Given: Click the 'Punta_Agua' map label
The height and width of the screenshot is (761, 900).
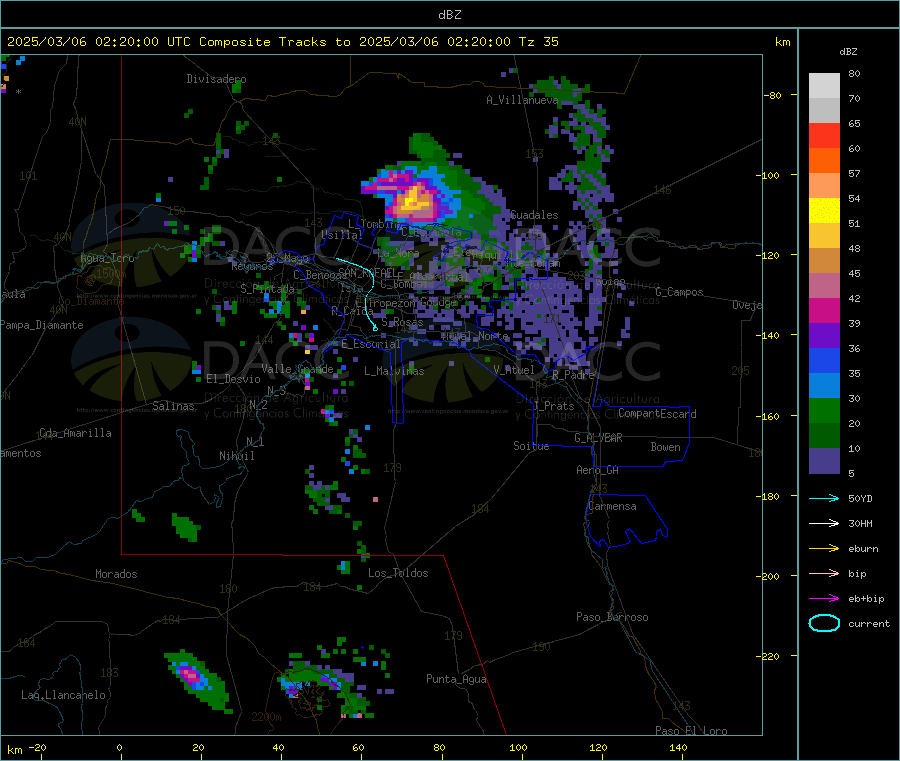Looking at the screenshot, I should pyautogui.click(x=456, y=679).
